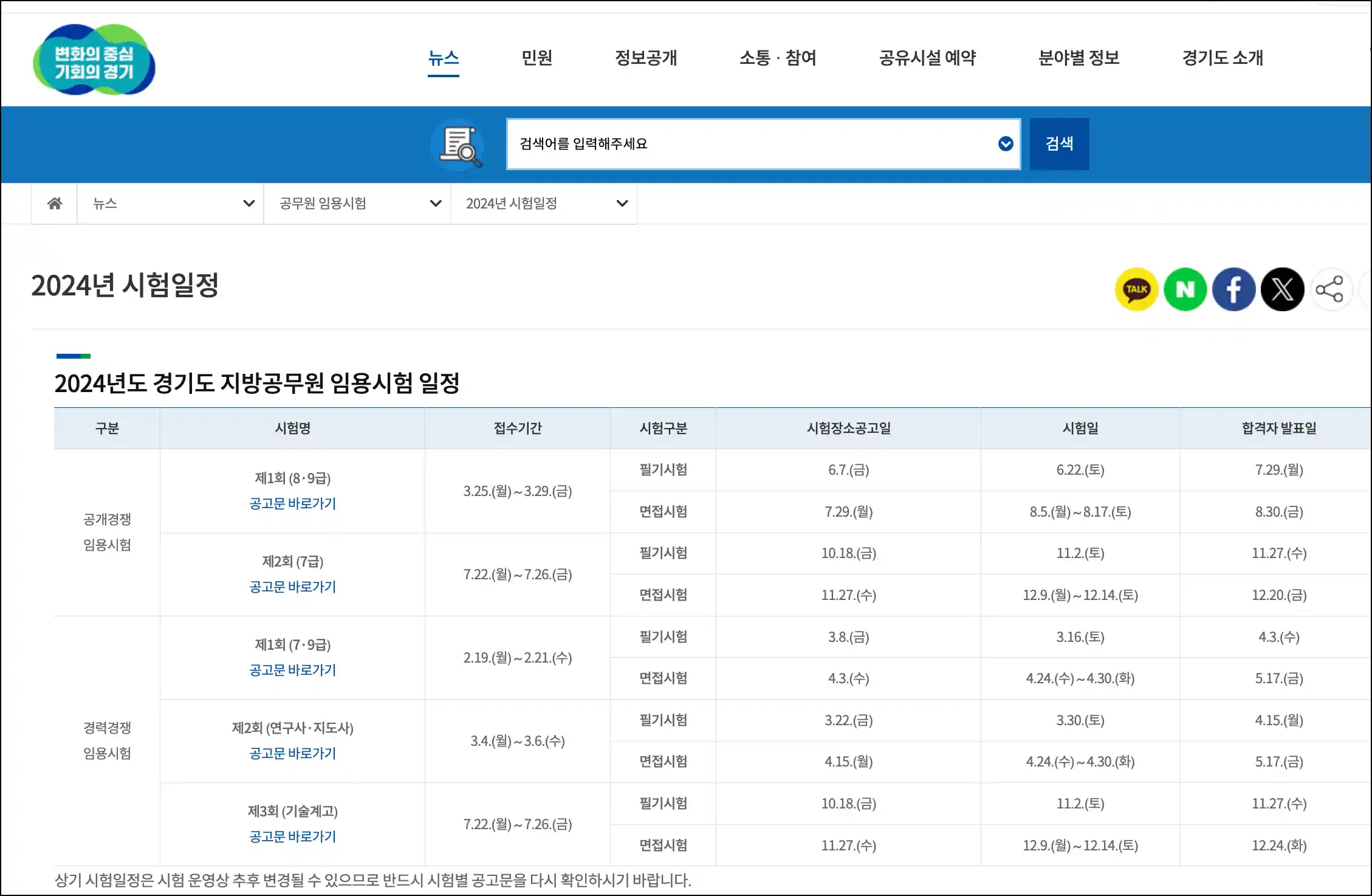Click the 2024년 시험일정 page title

coord(125,285)
